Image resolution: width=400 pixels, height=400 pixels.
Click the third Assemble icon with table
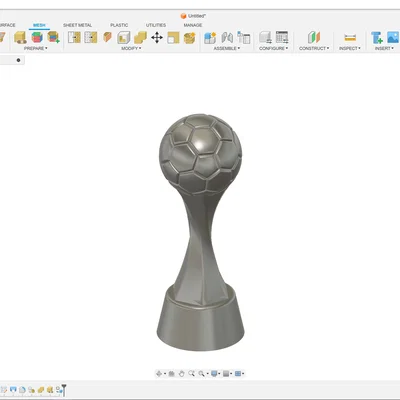pyautogui.click(x=244, y=37)
